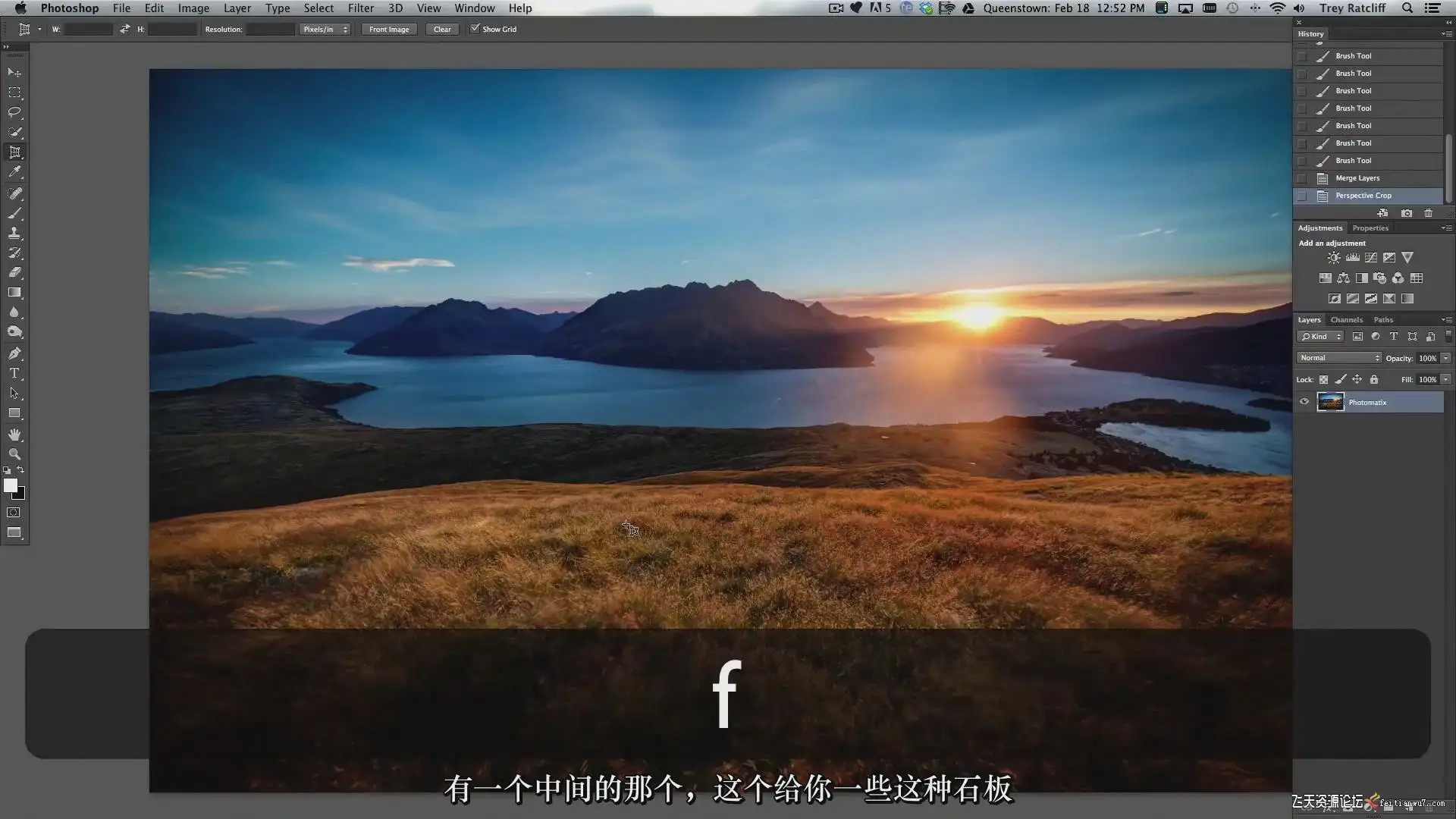Add a Color Balance adjustment
Viewport: 1456px width, 819px height.
tap(1343, 278)
